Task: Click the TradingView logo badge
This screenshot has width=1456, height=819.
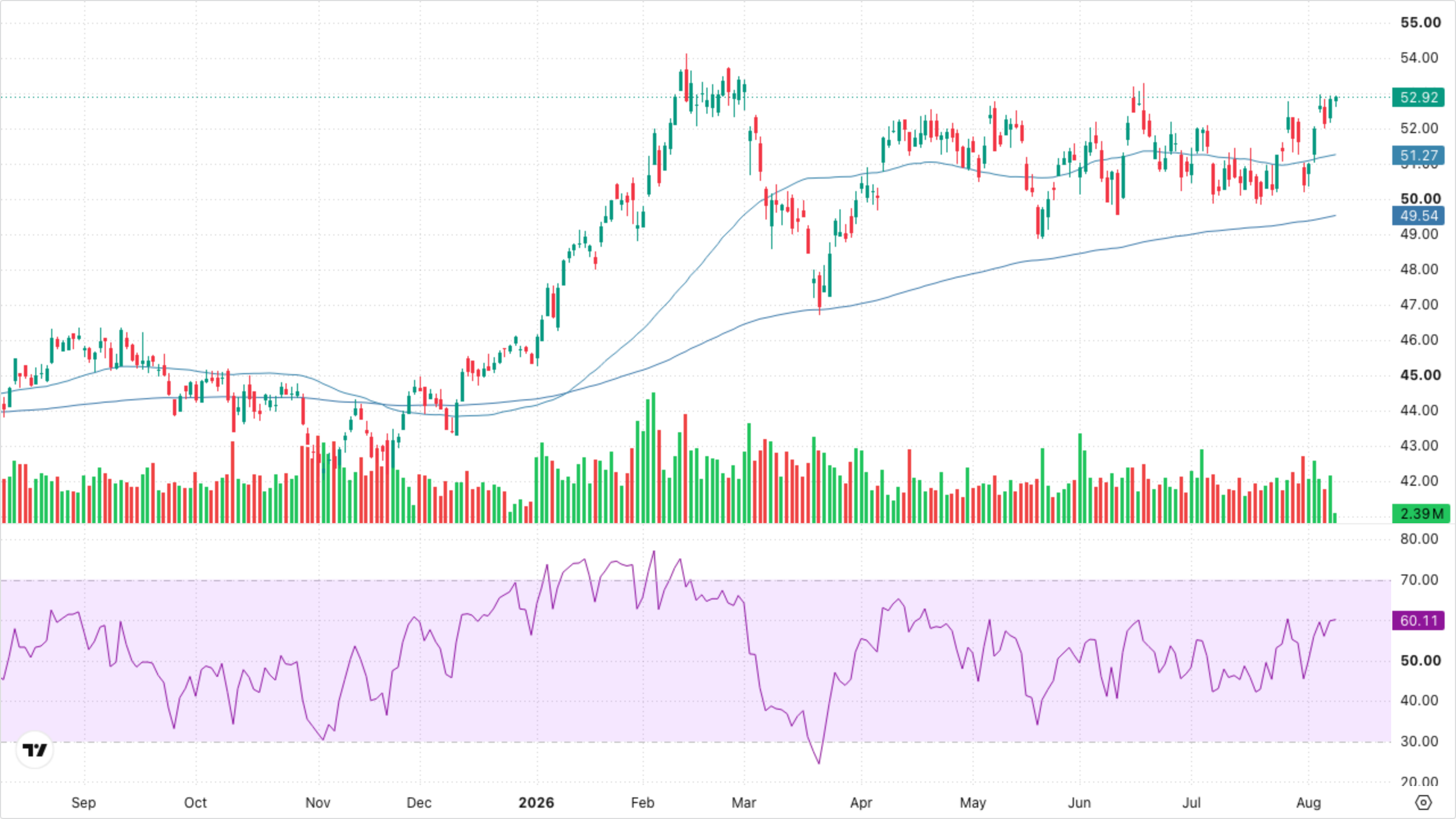Action: pos(35,750)
